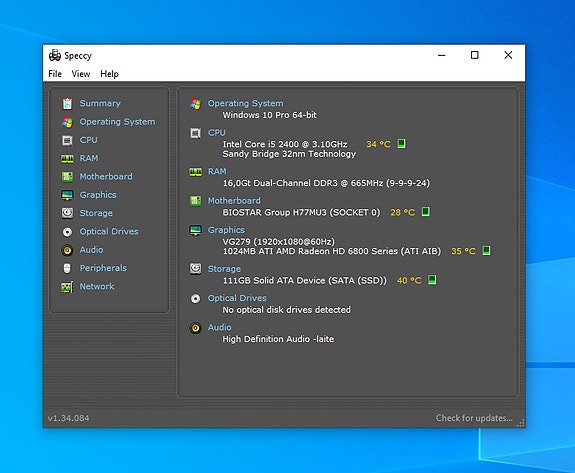The height and width of the screenshot is (473, 575).
Task: Click the CPU chip icon in sidebar
Action: click(67, 140)
